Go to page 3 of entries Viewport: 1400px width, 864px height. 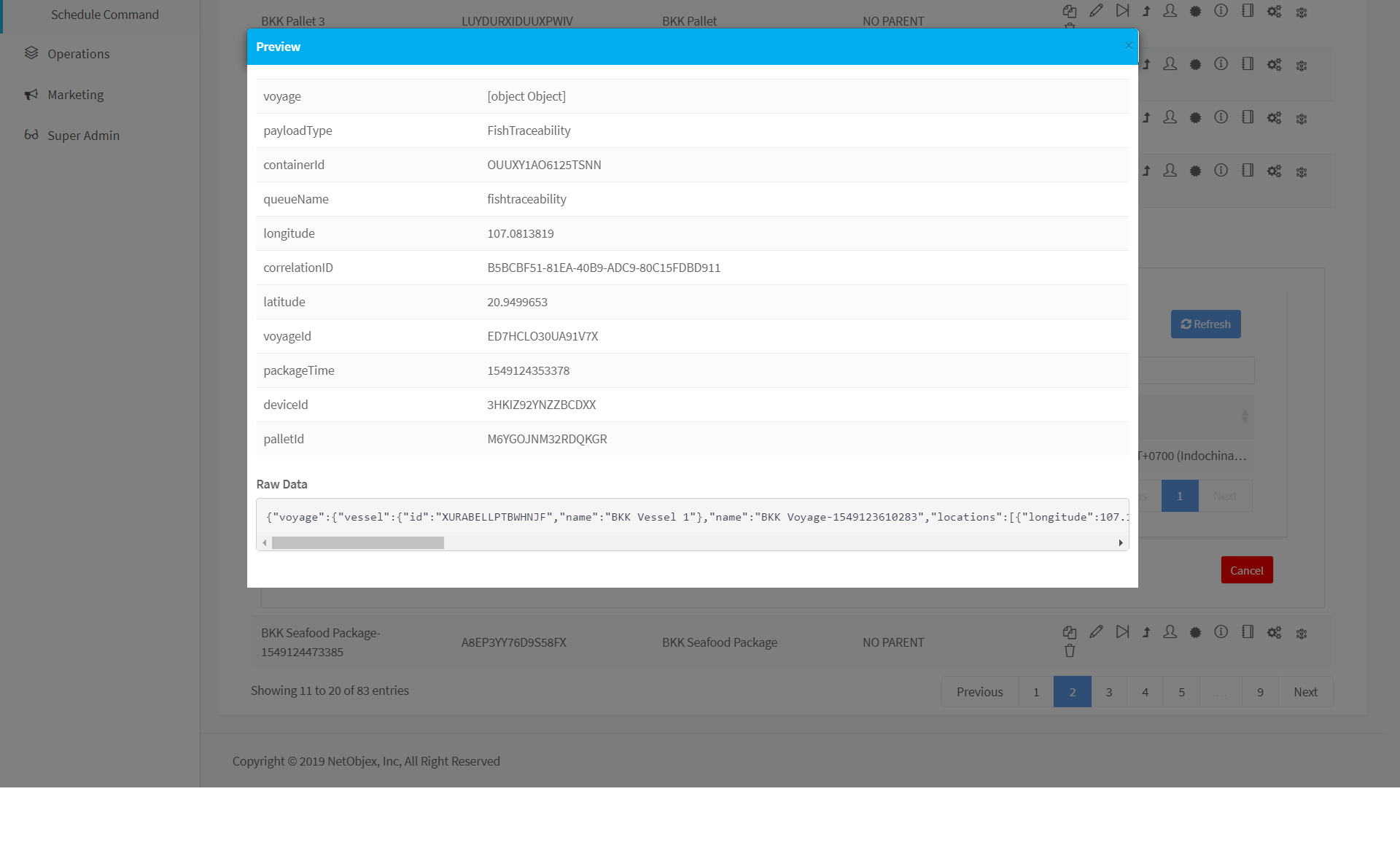[x=1108, y=692]
